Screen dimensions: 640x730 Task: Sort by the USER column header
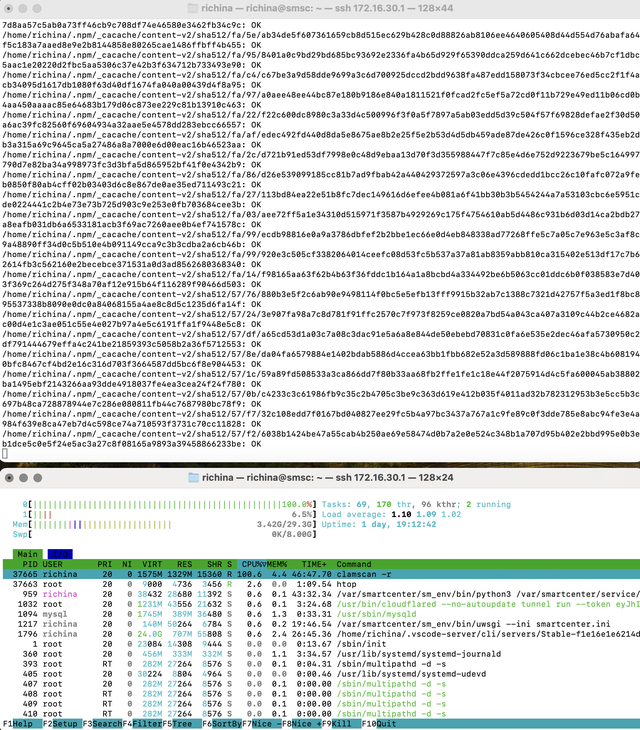(x=53, y=564)
